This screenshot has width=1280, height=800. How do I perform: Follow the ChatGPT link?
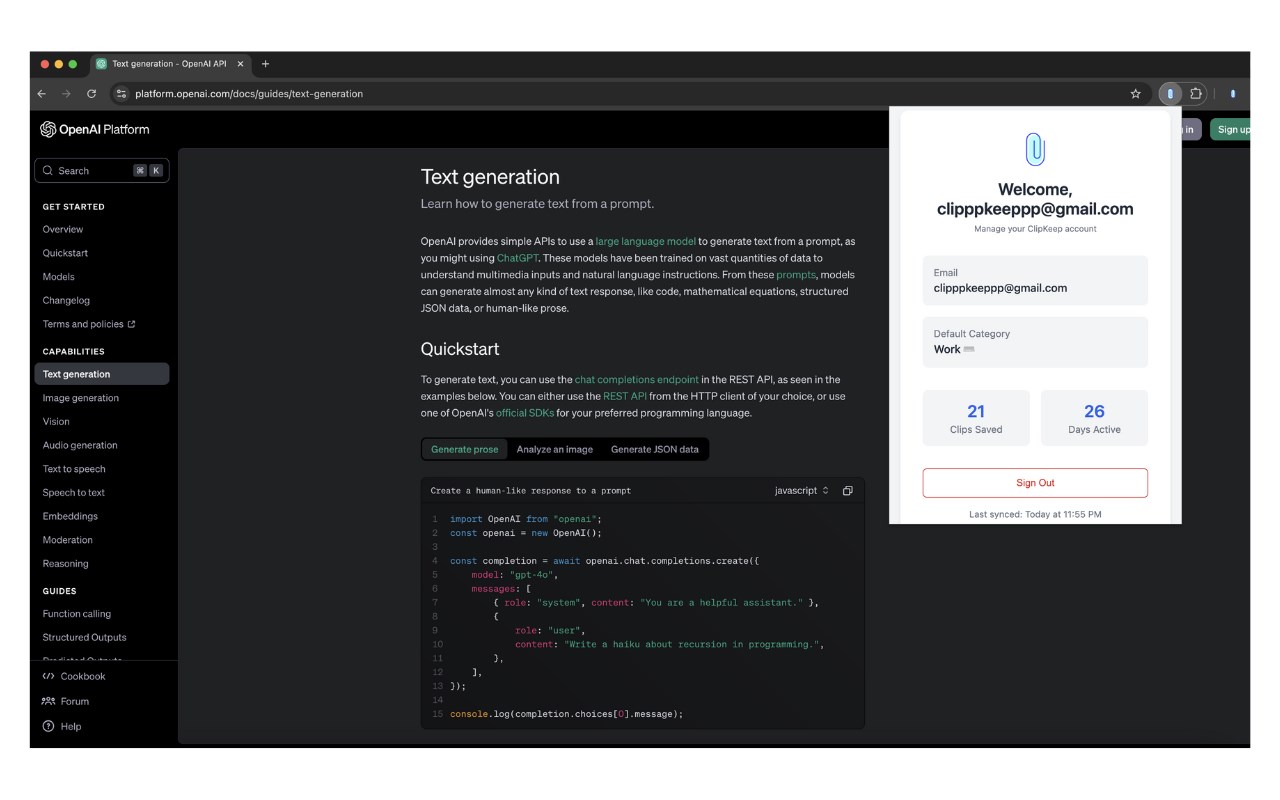tap(517, 258)
